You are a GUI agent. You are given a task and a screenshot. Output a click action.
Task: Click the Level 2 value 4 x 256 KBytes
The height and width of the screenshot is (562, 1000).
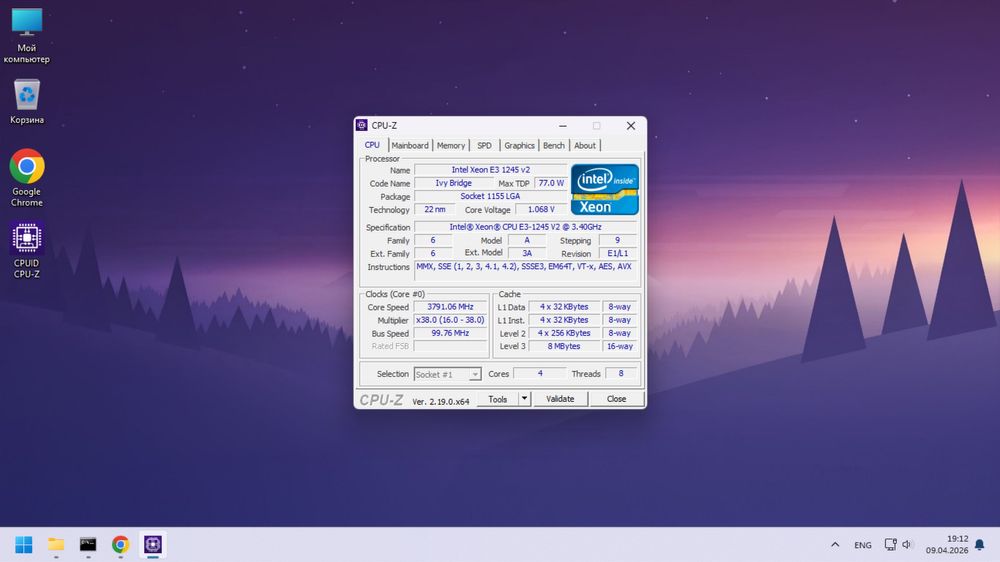click(x=564, y=333)
